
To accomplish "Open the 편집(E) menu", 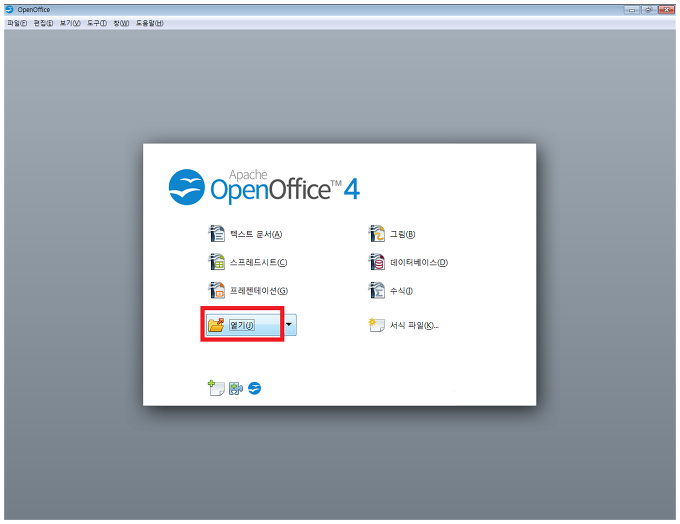I will 43,23.
